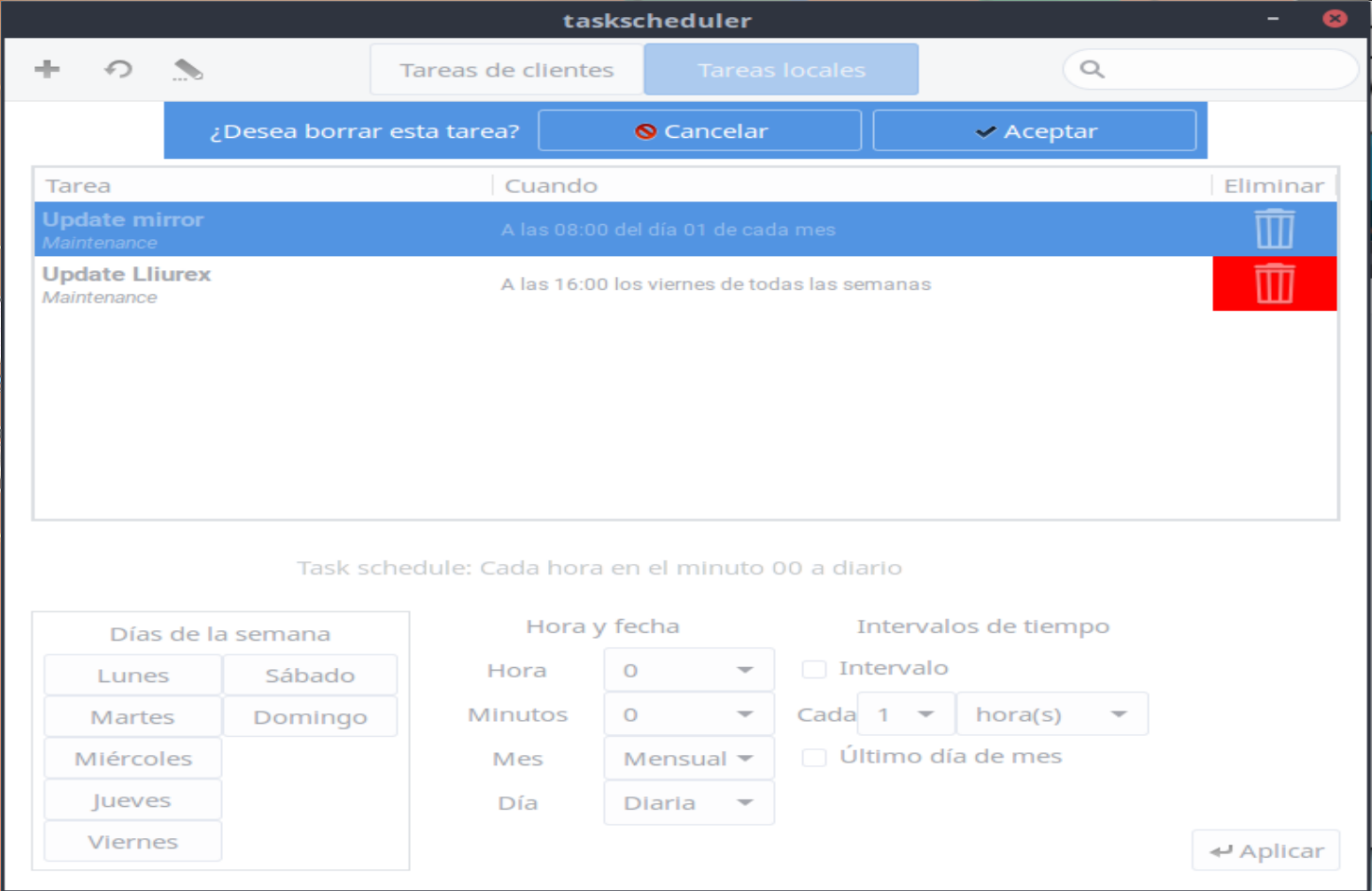Image resolution: width=1372 pixels, height=891 pixels.
Task: Open the Cada interval number dropdown
Action: pyautogui.click(x=905, y=714)
